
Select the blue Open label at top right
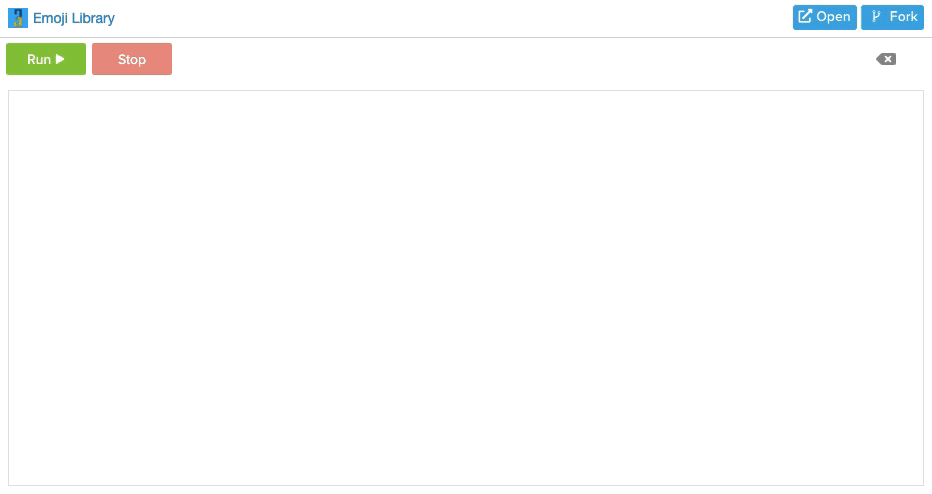pyautogui.click(x=833, y=17)
